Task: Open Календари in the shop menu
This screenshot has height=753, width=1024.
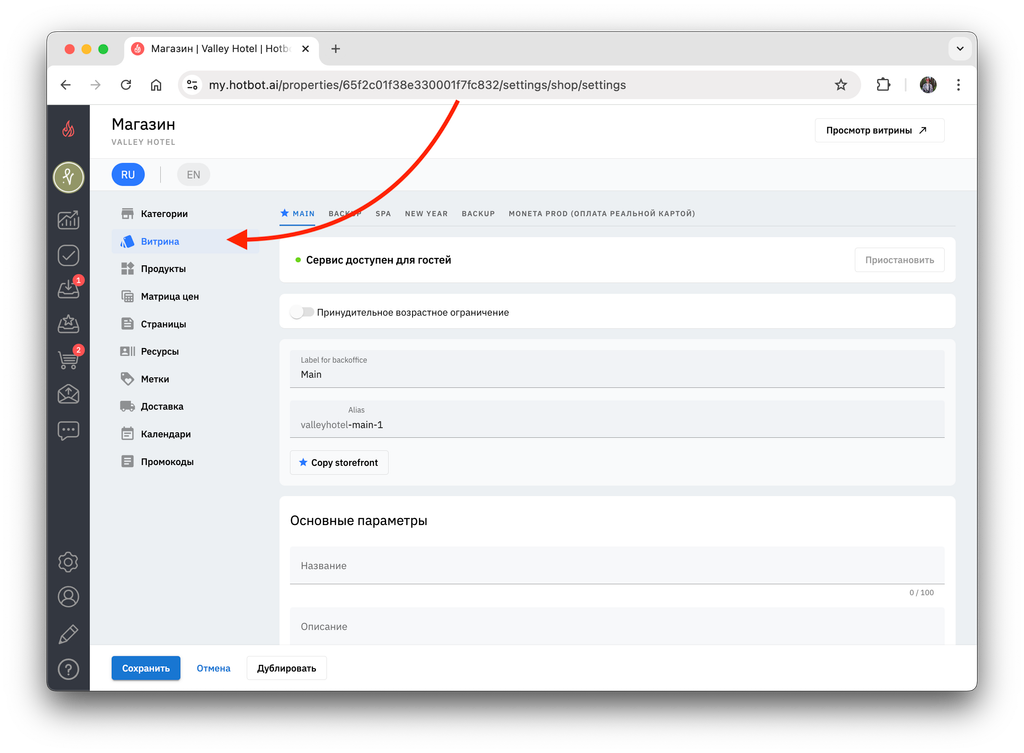Action: point(185,434)
